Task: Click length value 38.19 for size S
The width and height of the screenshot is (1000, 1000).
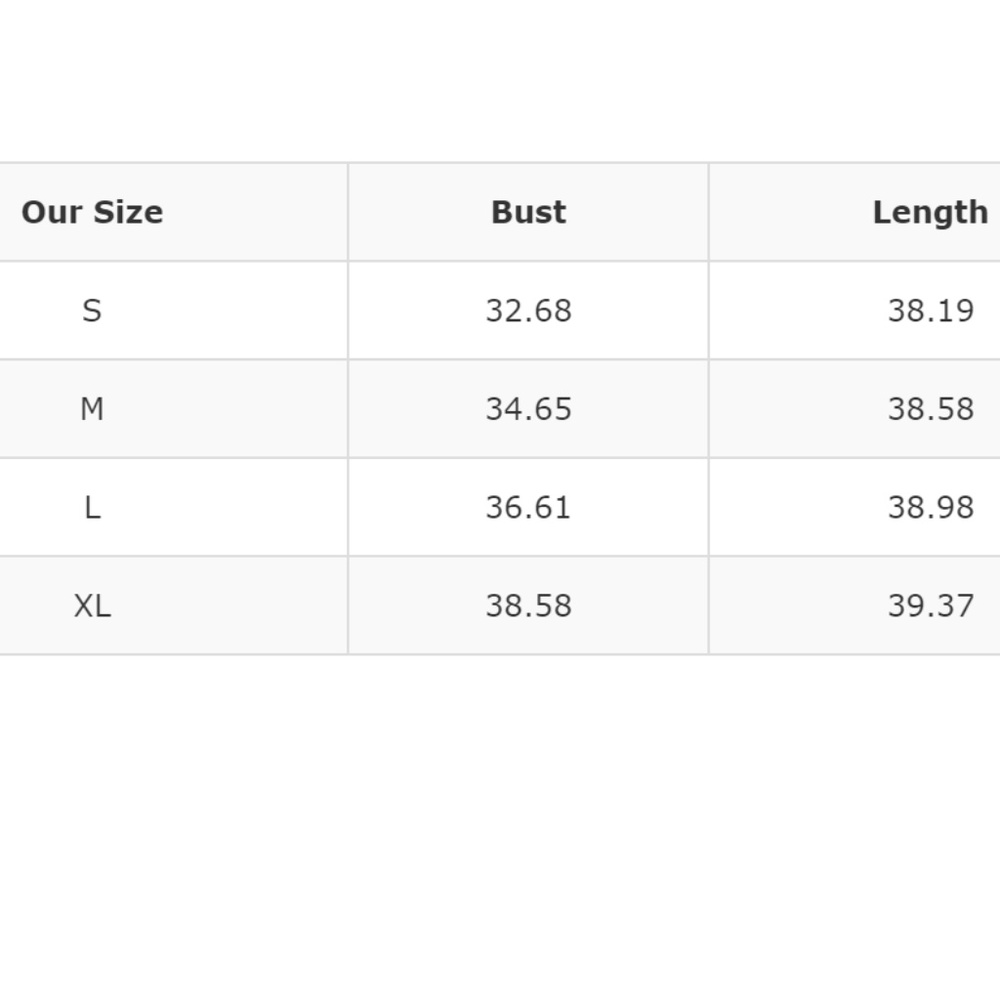Action: click(930, 311)
